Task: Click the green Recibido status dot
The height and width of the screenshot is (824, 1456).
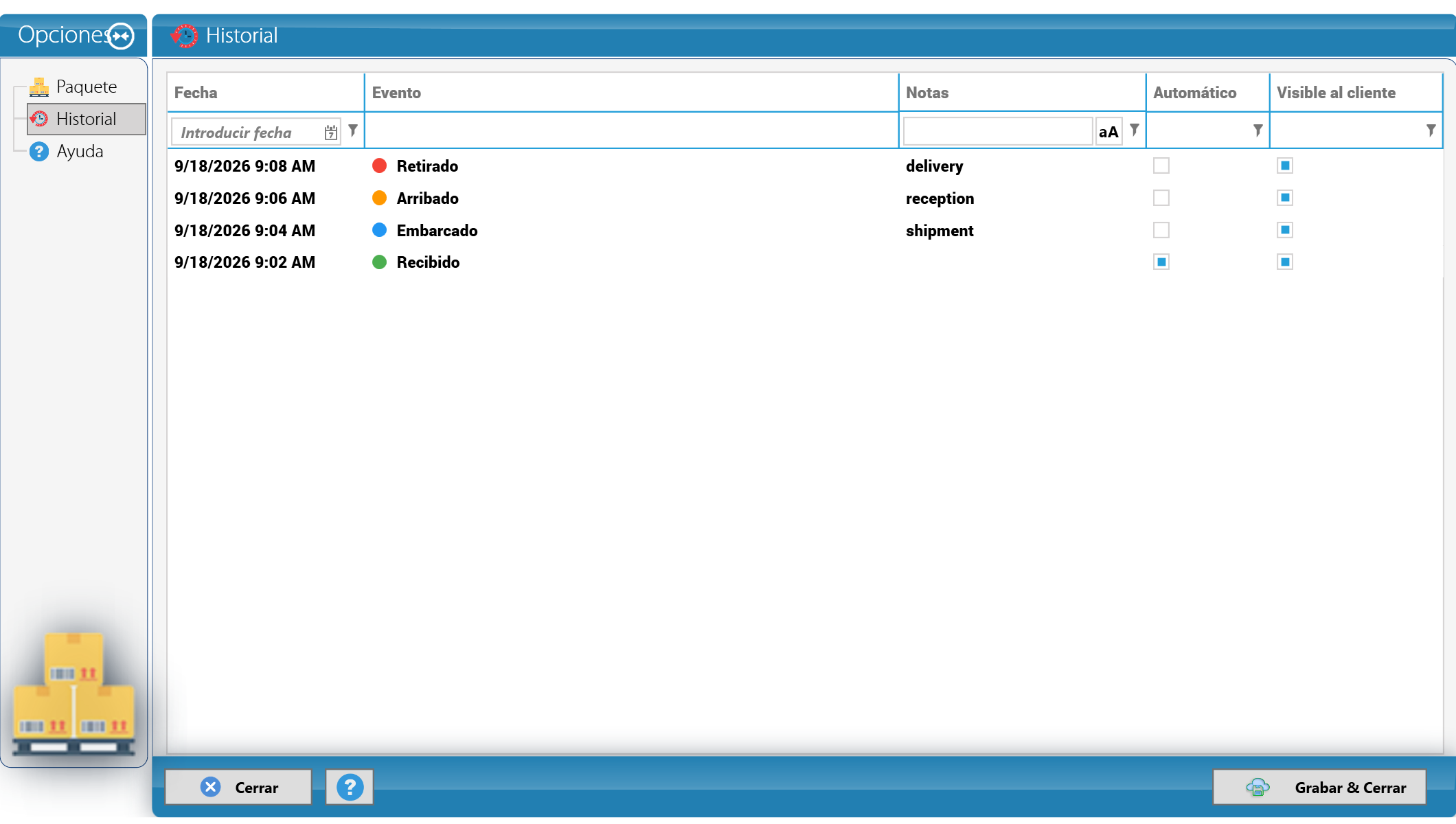Action: click(379, 262)
